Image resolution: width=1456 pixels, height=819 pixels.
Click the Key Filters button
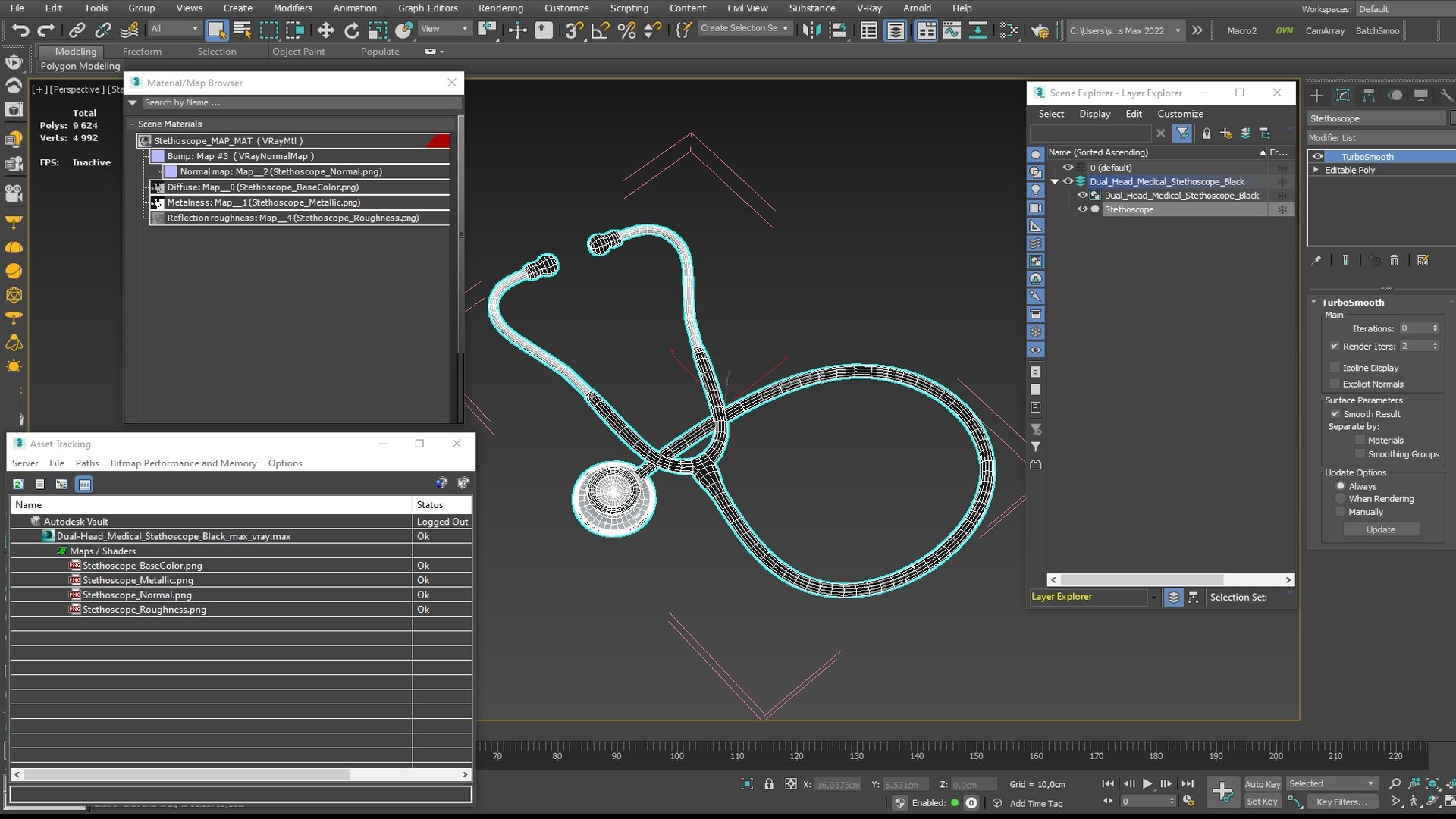point(1341,802)
